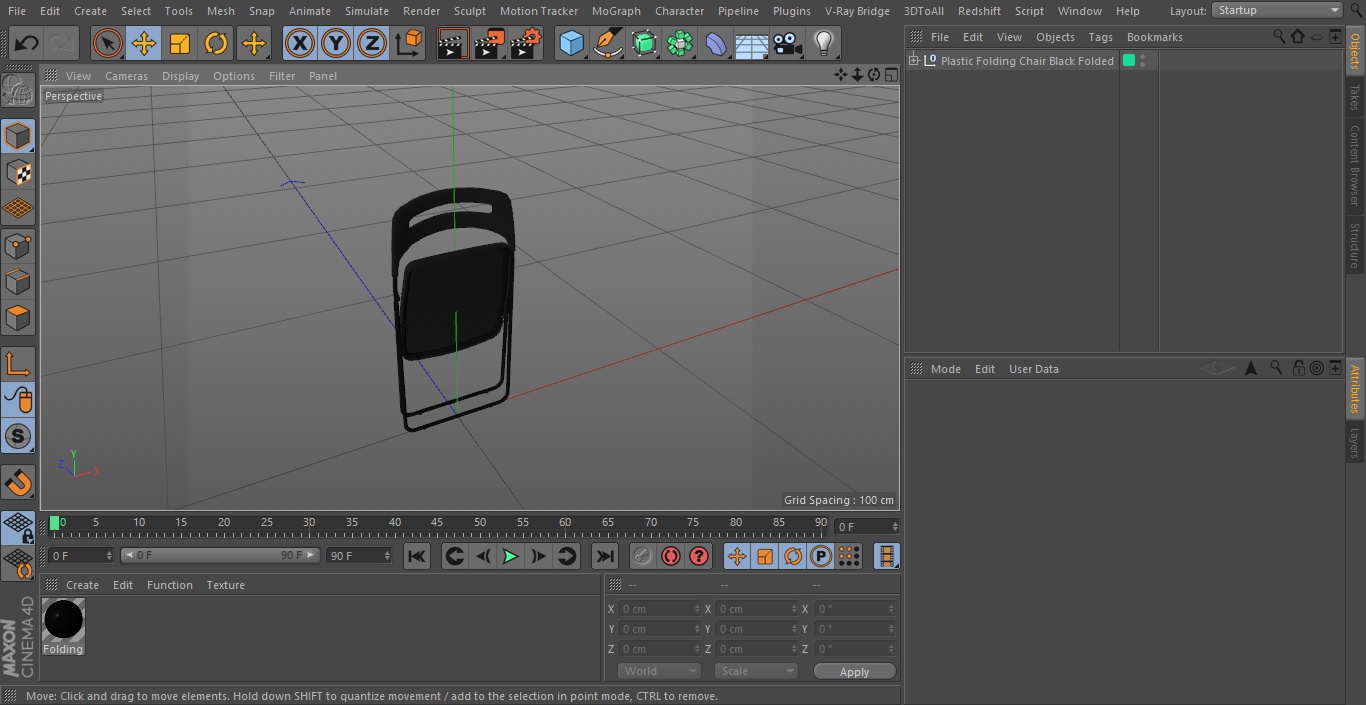This screenshot has width=1366, height=705.
Task: Open the Scale mode dropdown
Action: (x=756, y=671)
